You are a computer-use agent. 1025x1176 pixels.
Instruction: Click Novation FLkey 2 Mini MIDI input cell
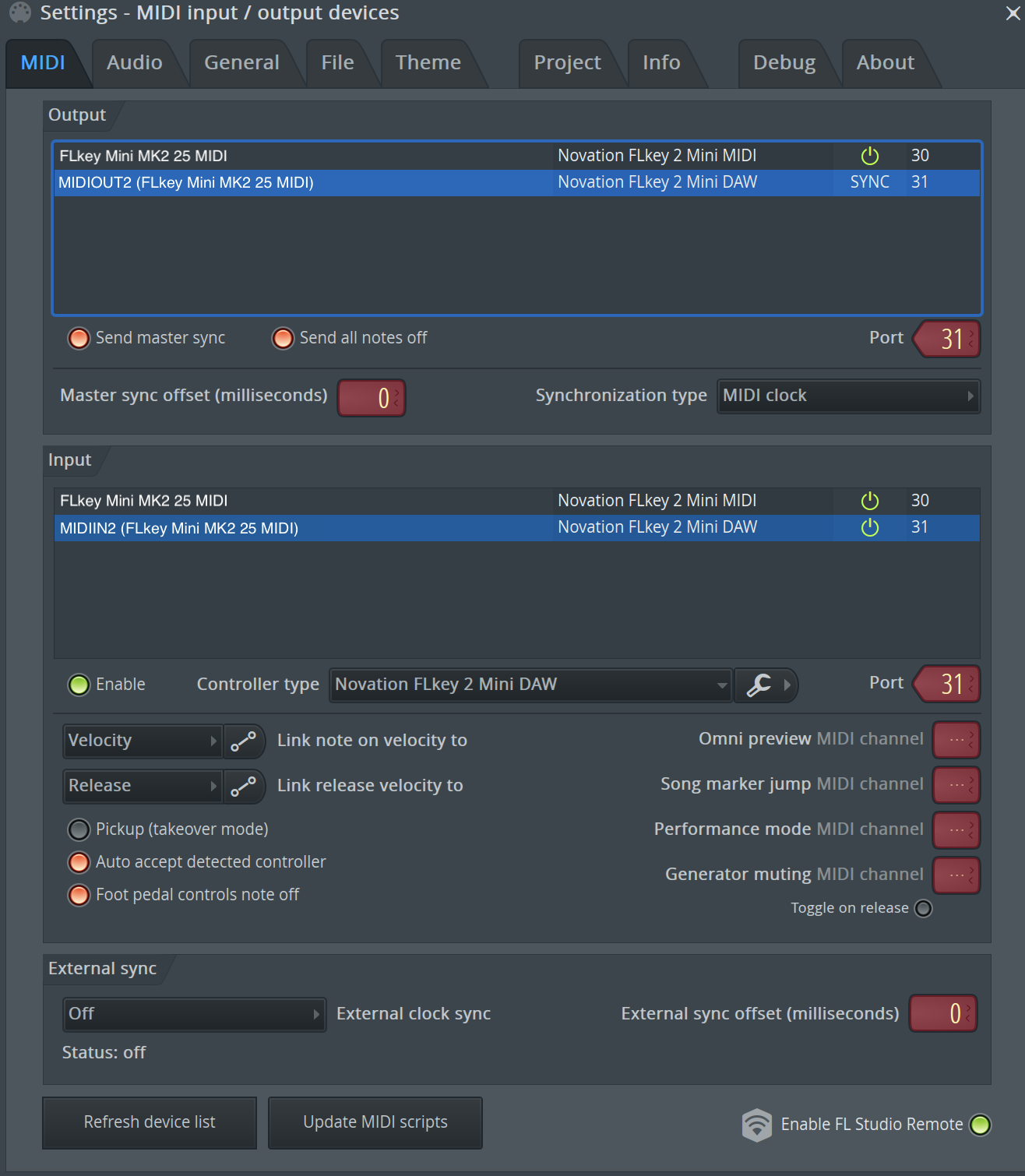pyautogui.click(x=657, y=501)
